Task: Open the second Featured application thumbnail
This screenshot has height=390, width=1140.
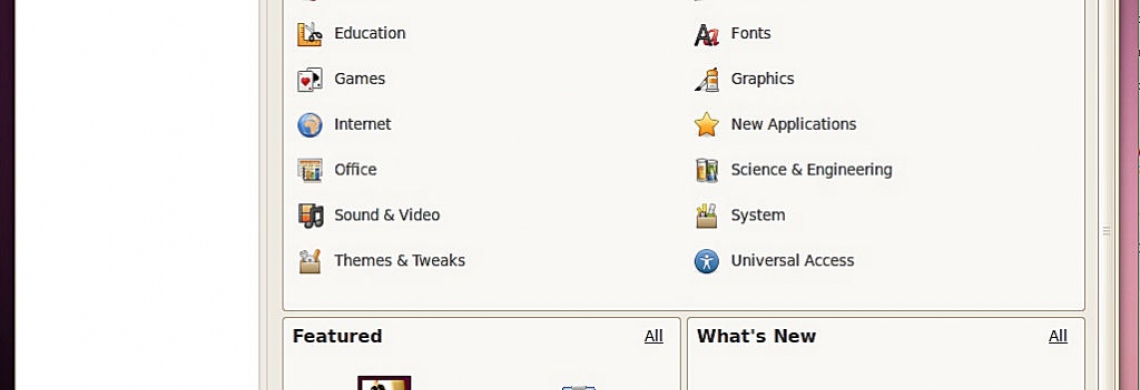Action: pyautogui.click(x=579, y=388)
